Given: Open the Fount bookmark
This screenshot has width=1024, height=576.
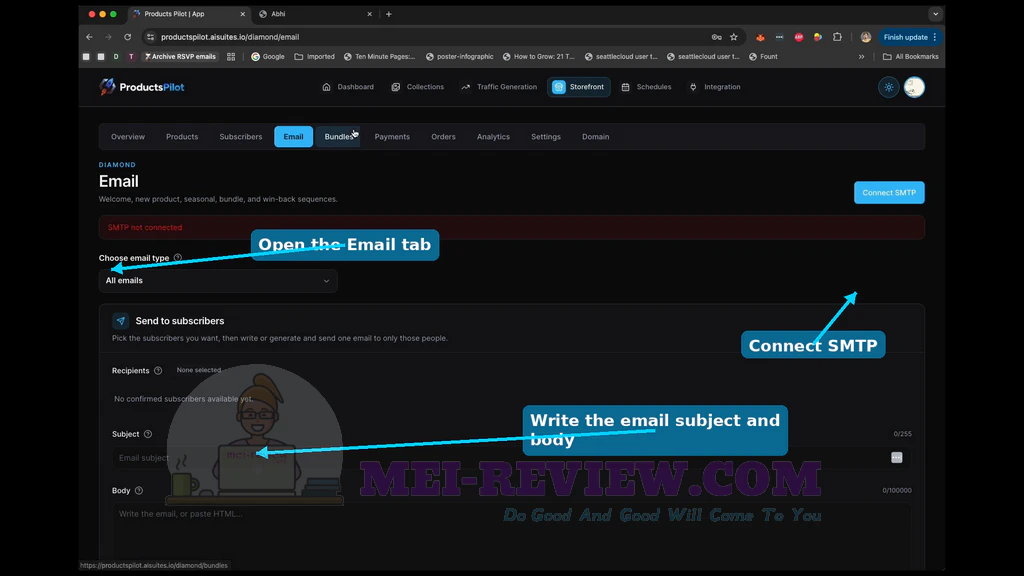Looking at the screenshot, I should pyautogui.click(x=763, y=57).
